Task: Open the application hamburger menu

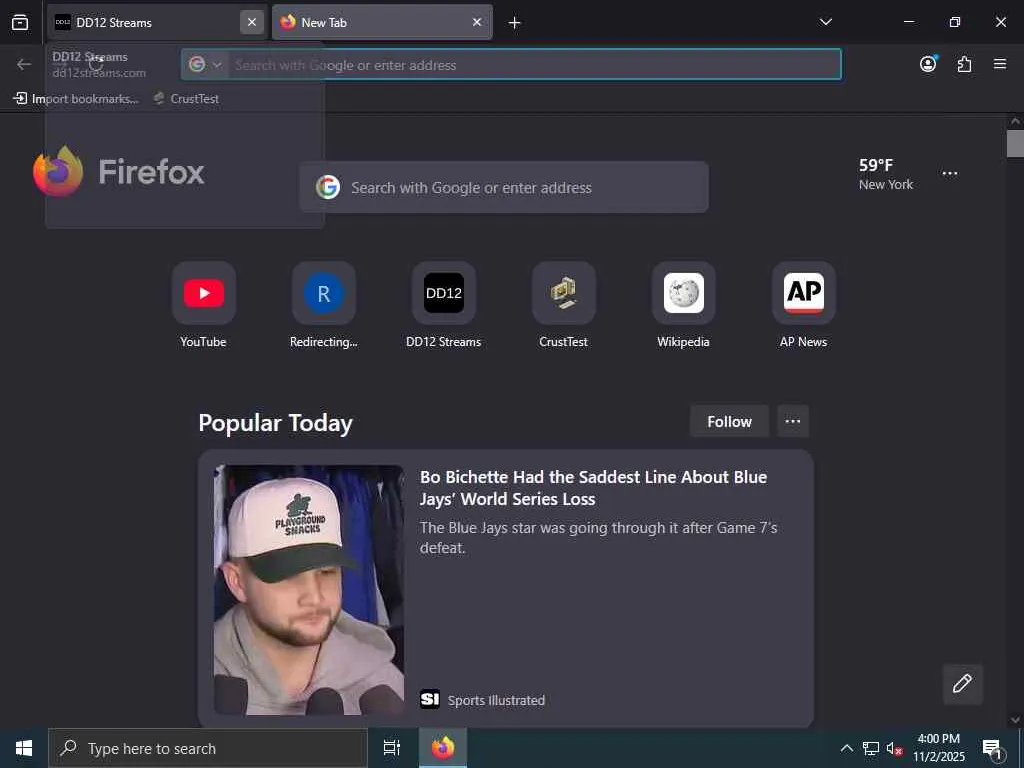Action: [x=1000, y=64]
